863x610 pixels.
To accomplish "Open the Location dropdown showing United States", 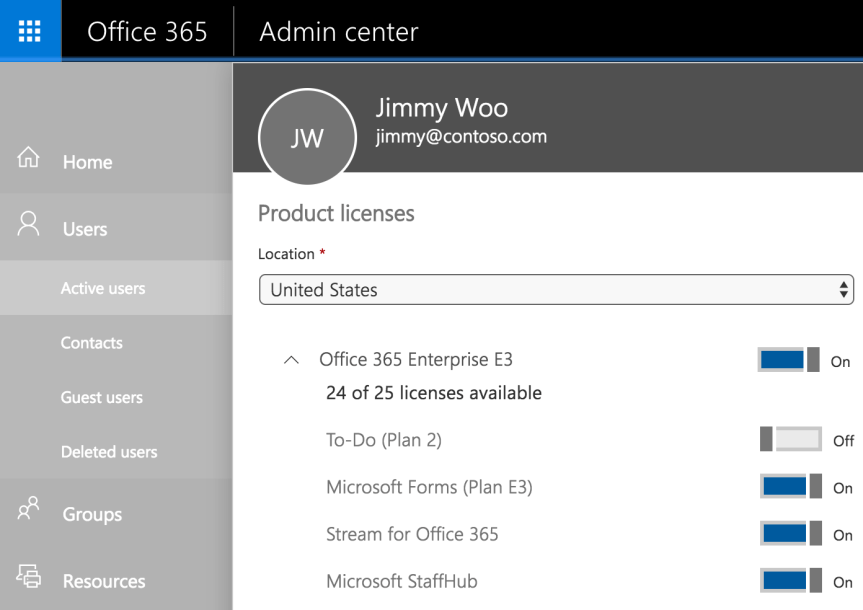I will [555, 290].
